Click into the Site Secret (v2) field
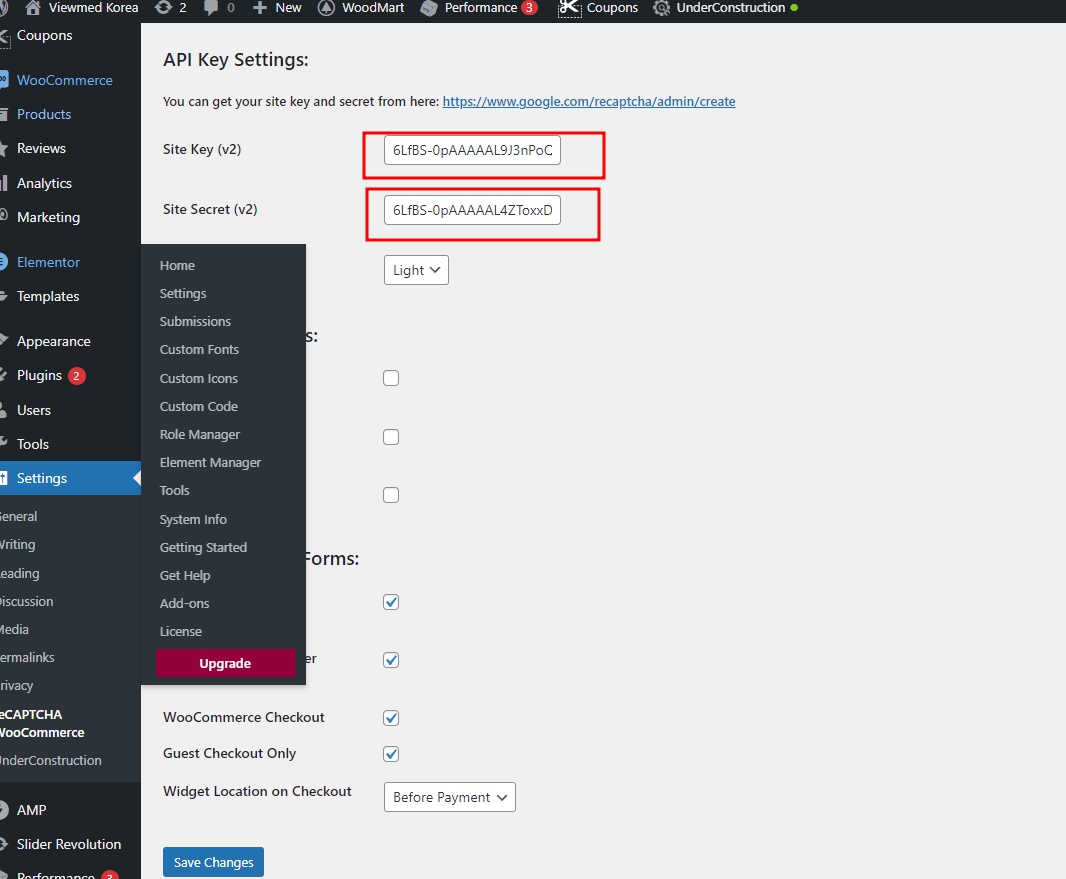This screenshot has width=1066, height=879. [472, 210]
